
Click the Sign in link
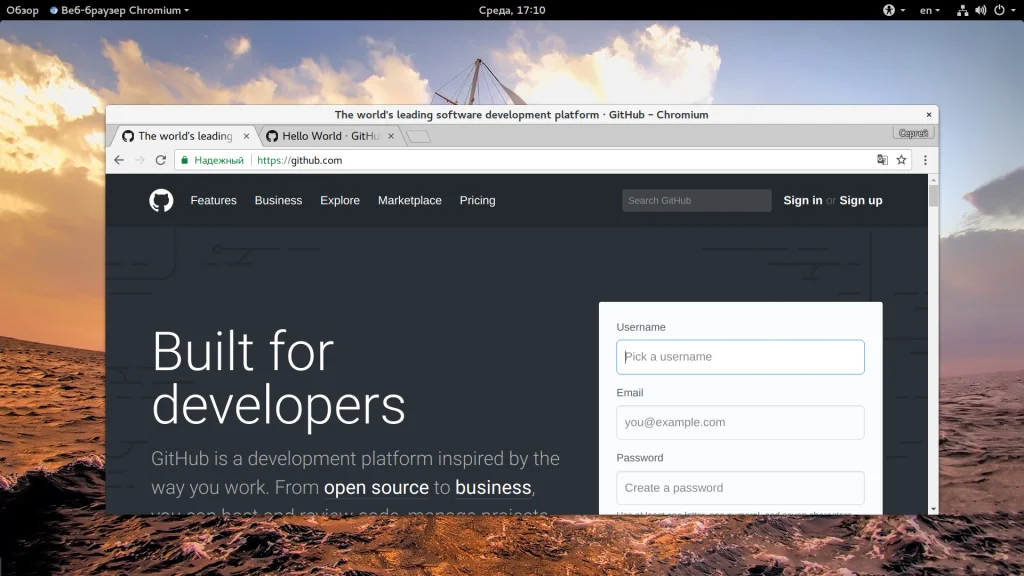803,201
